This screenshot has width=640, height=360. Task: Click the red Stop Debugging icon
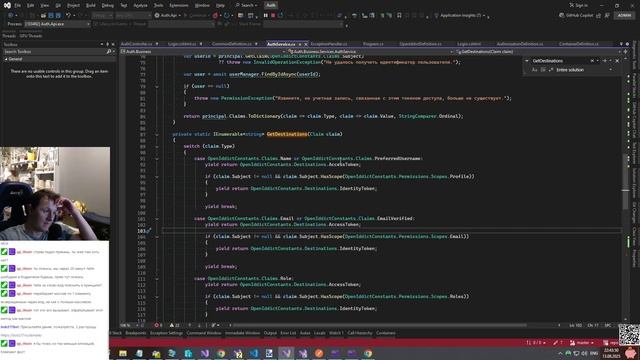[273, 16]
